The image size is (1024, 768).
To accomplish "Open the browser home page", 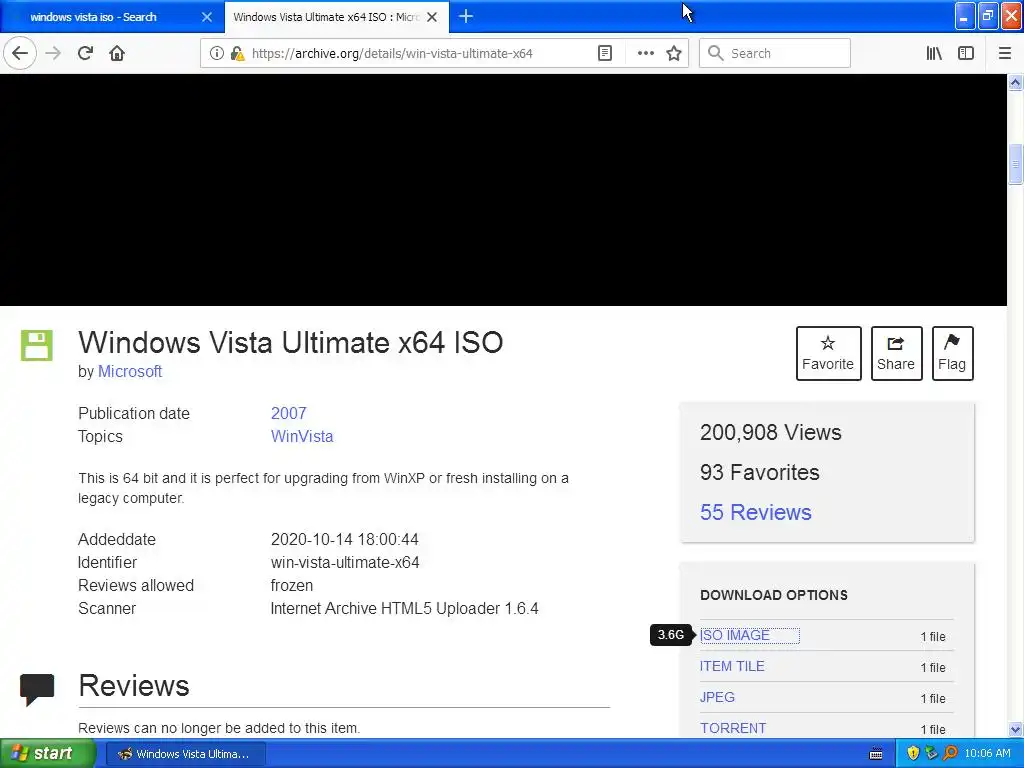I will (117, 53).
